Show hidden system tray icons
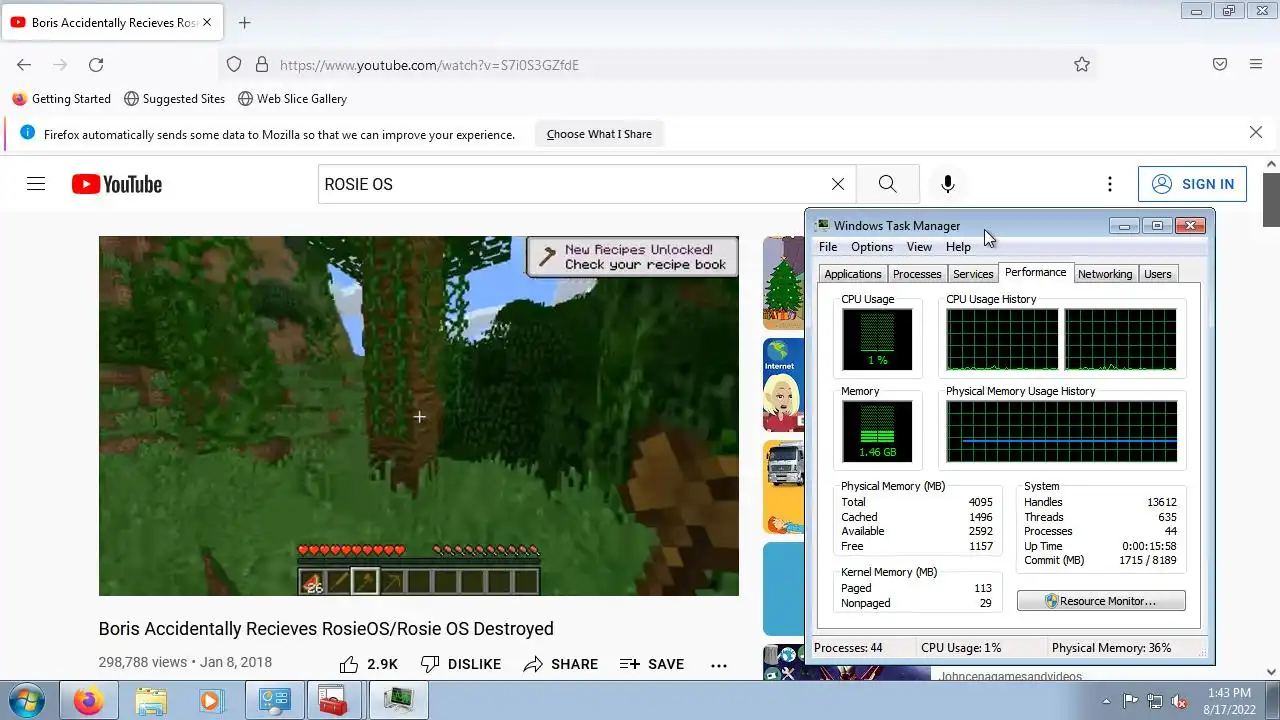The height and width of the screenshot is (720, 1280). click(1105, 701)
